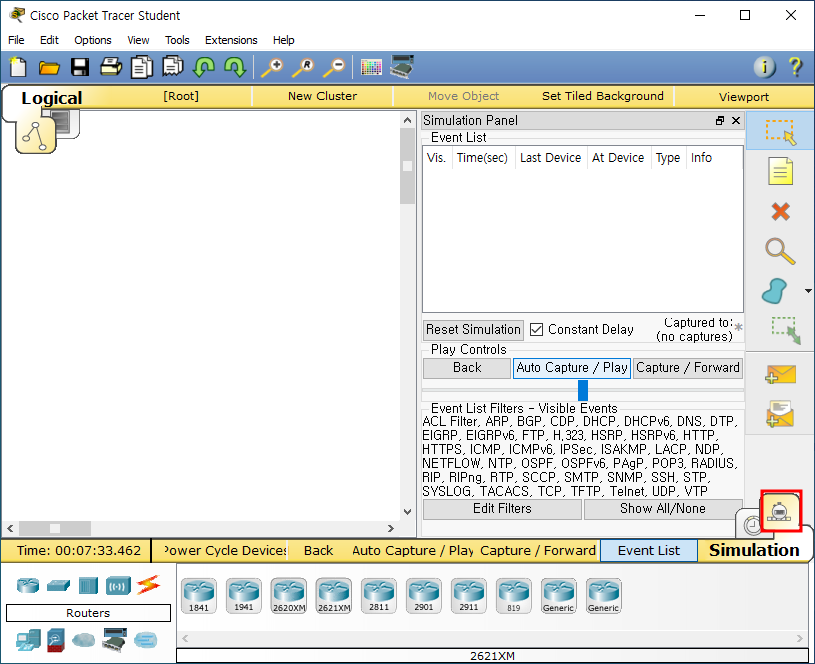Select the Connections lightning bolt icon
This screenshot has width=815, height=664.
click(149, 585)
